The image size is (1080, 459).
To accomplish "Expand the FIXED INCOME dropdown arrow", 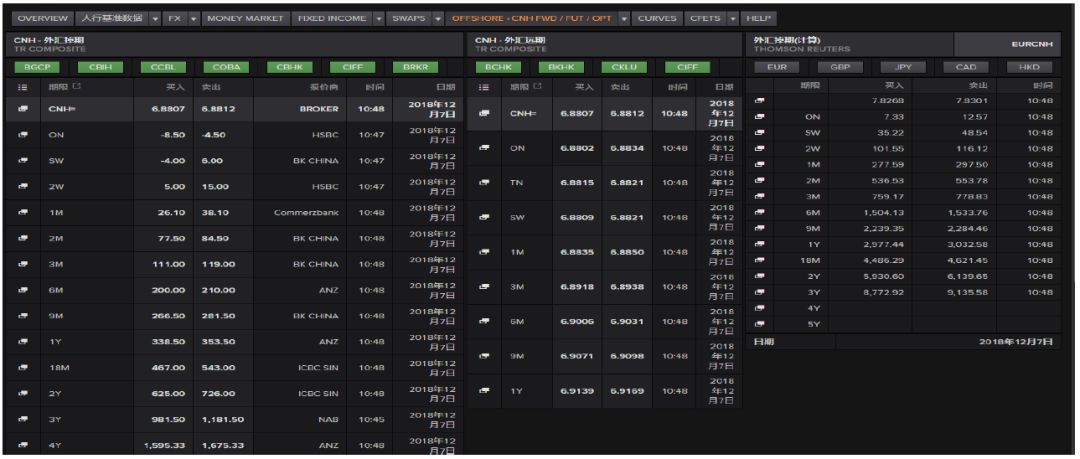I will coord(377,19).
